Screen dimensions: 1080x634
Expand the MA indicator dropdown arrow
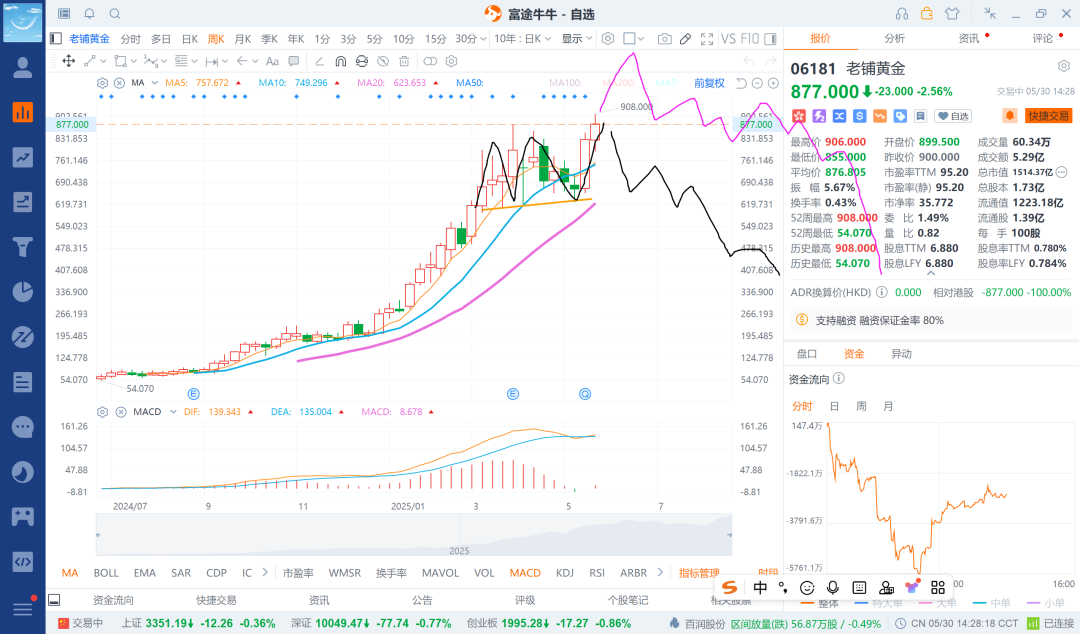pos(155,83)
